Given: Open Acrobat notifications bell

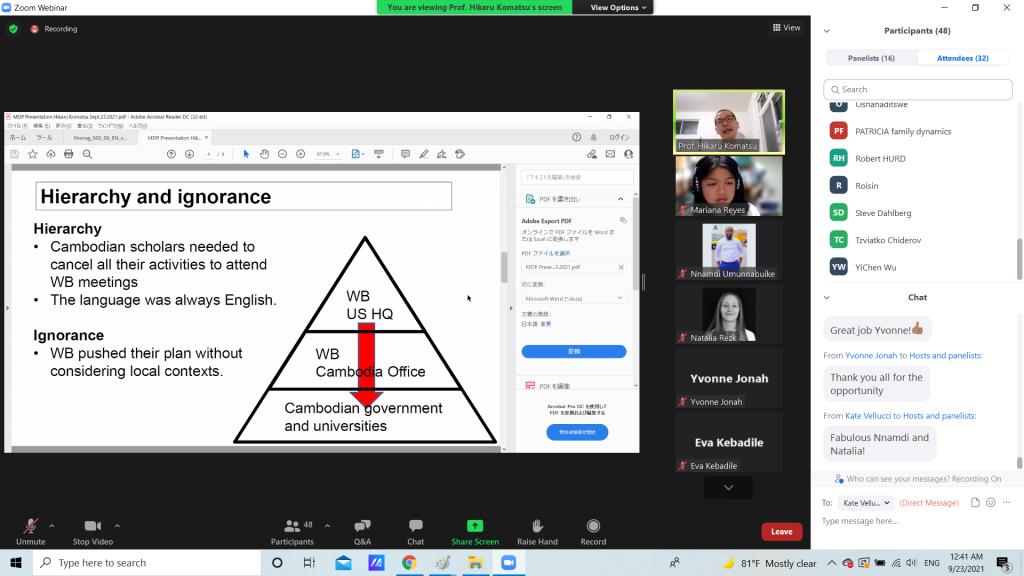Looking at the screenshot, I should pyautogui.click(x=594, y=137).
